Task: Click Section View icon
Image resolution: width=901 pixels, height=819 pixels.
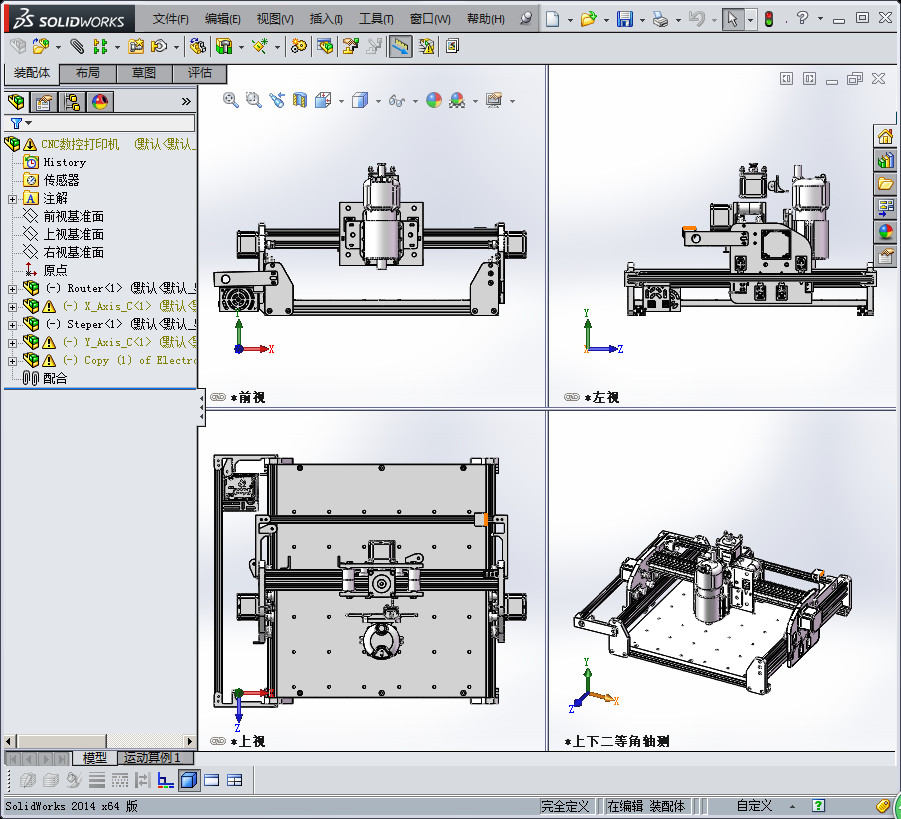Action: (x=300, y=100)
